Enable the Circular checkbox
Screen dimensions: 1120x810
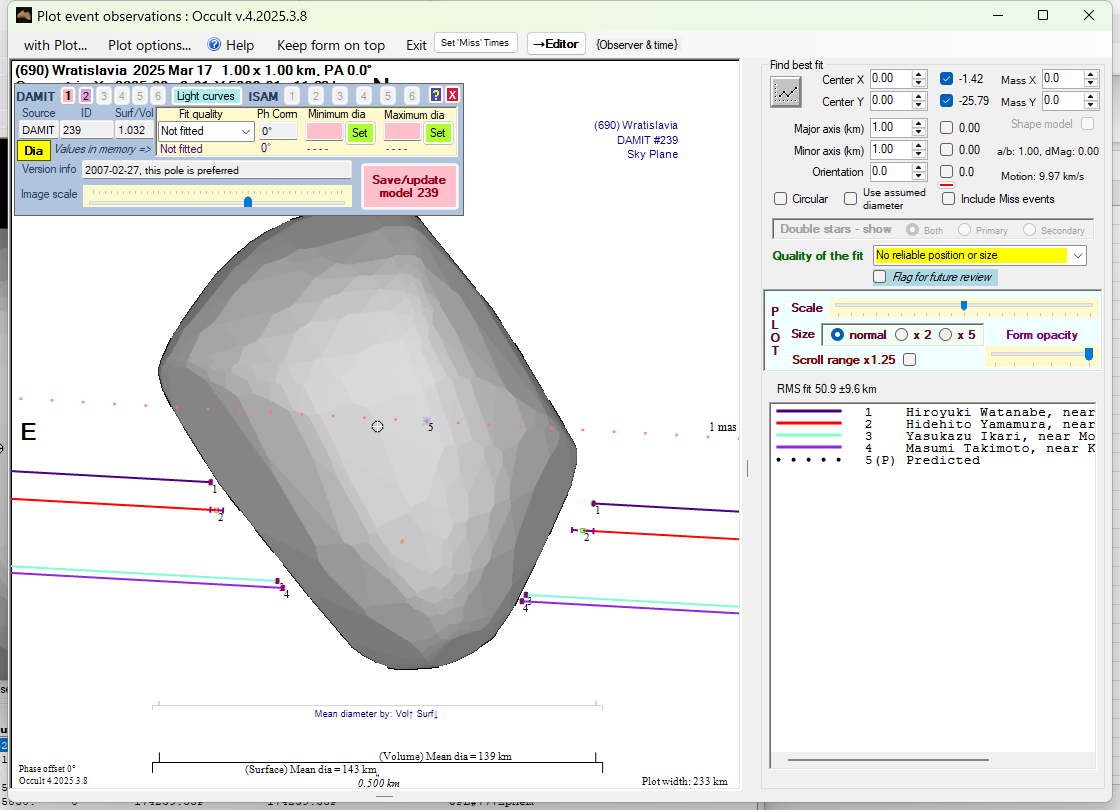[782, 199]
